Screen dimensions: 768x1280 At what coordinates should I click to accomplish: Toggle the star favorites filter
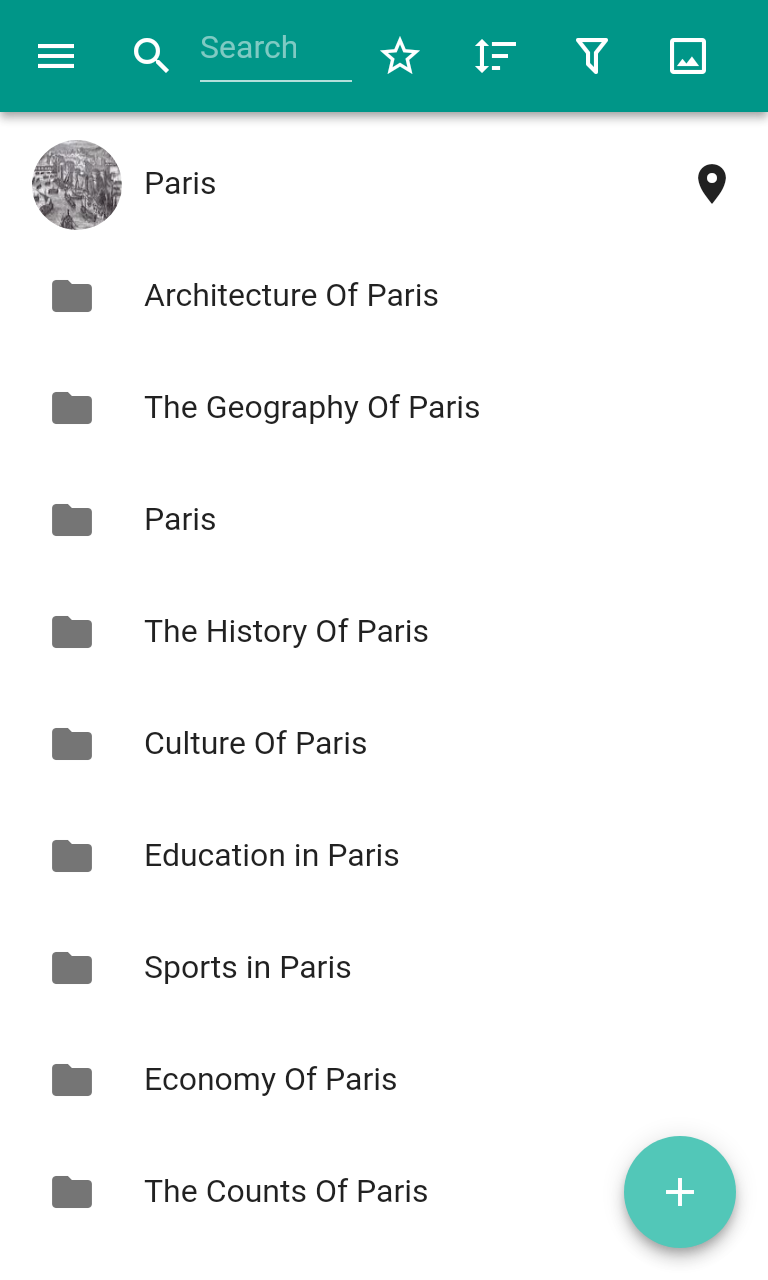pyautogui.click(x=400, y=56)
